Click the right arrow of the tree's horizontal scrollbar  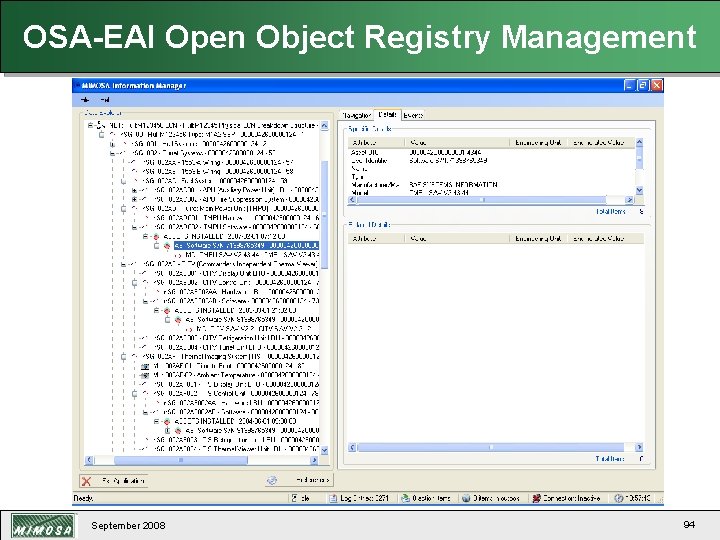click(x=314, y=460)
